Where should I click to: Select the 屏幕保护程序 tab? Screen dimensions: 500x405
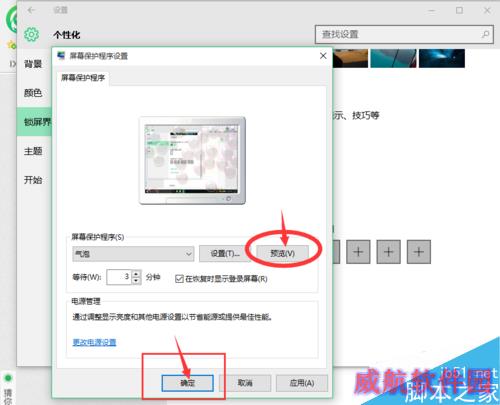(x=83, y=78)
